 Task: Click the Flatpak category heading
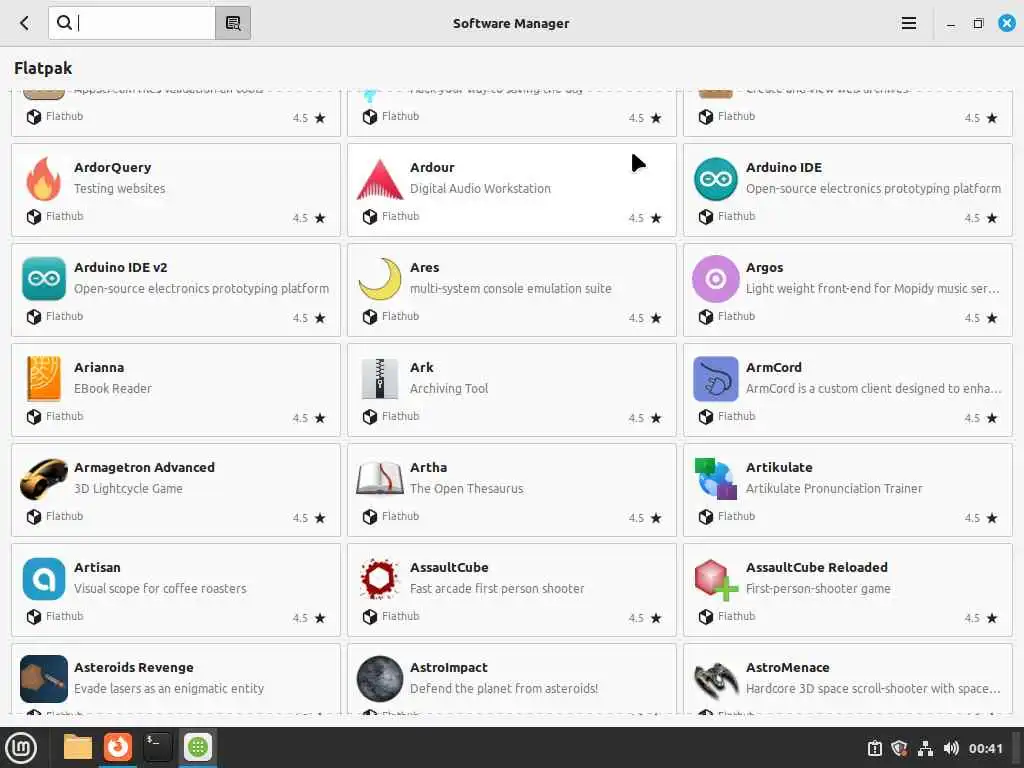[x=43, y=68]
